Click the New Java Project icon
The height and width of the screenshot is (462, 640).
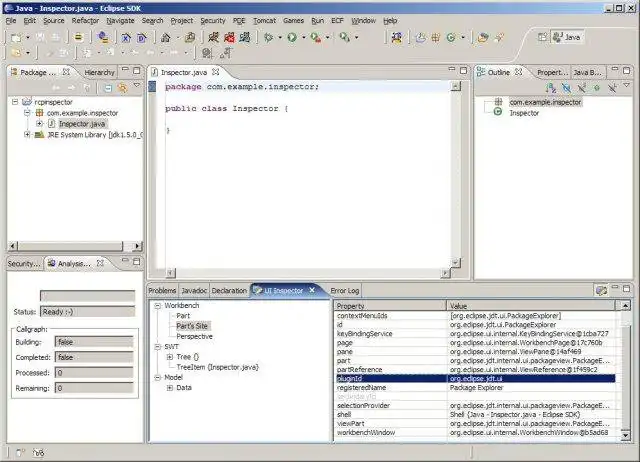coord(420,38)
